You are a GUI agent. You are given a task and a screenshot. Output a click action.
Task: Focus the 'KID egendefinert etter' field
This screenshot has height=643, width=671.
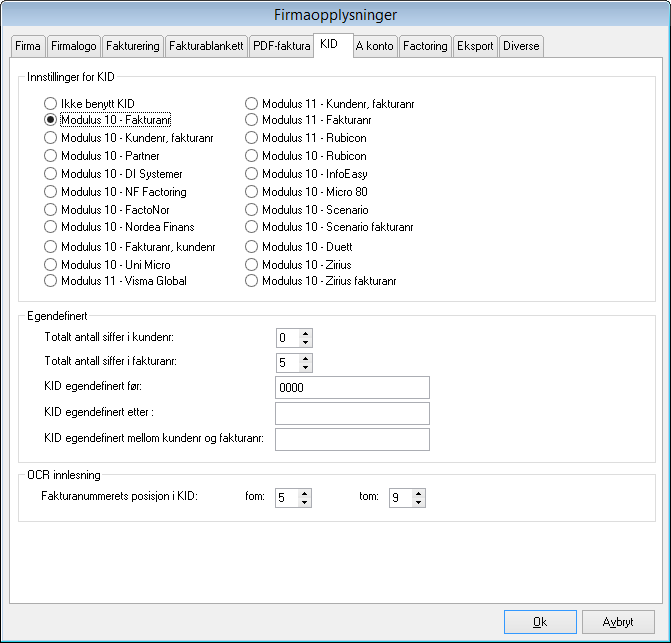(352, 413)
